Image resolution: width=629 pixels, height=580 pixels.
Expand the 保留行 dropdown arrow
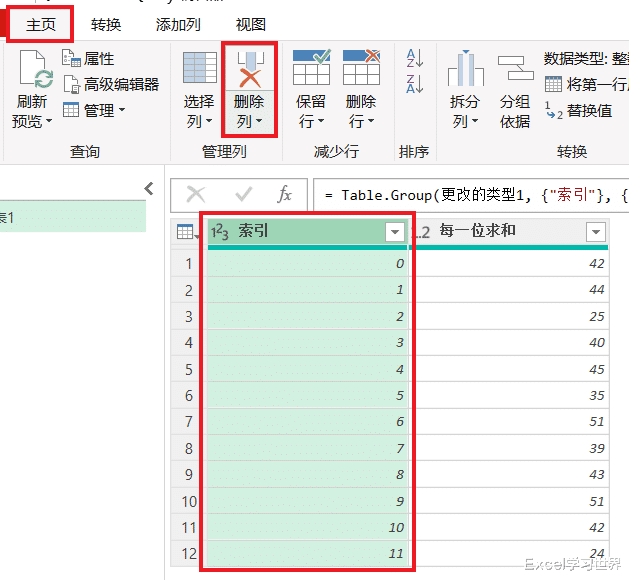pyautogui.click(x=321, y=121)
